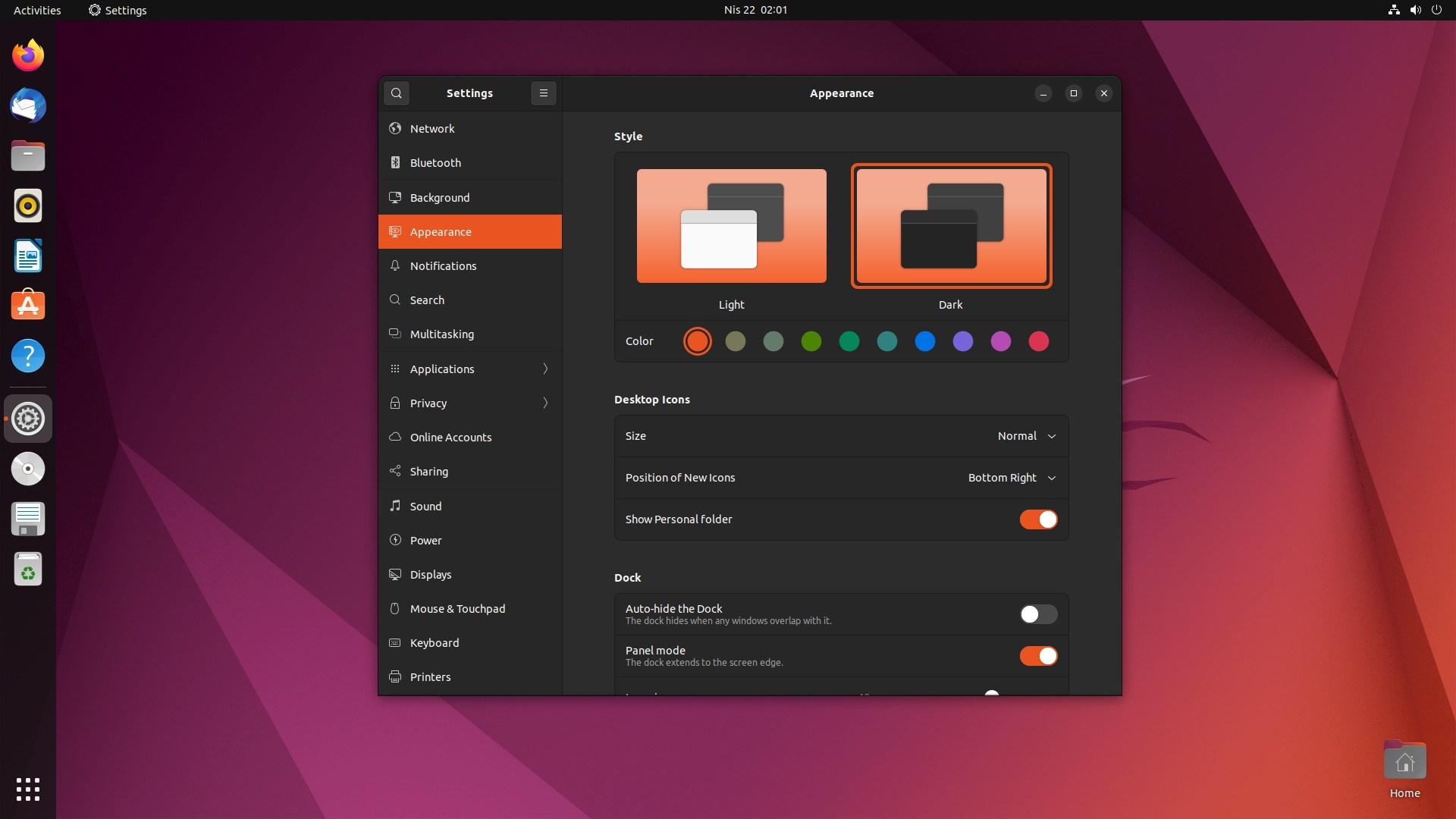
Task: Toggle Auto-hide the Dock off
Action: point(1038,613)
